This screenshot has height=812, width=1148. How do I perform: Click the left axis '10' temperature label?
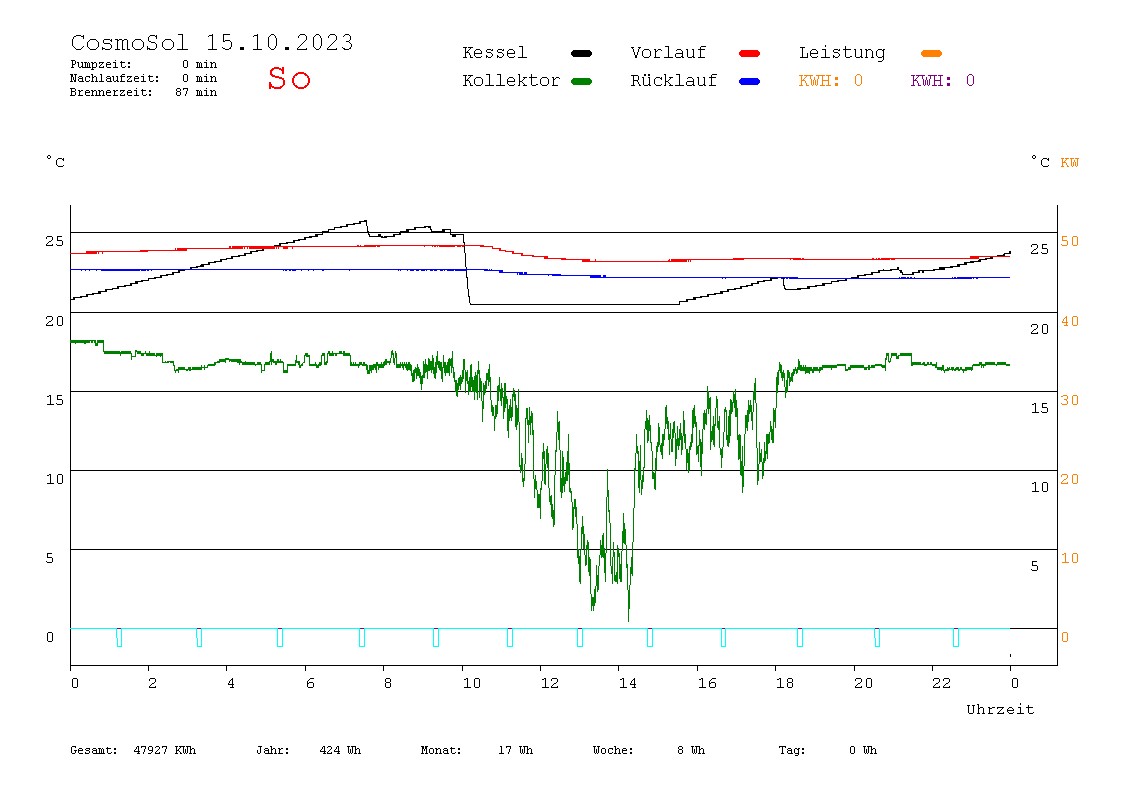[55, 479]
